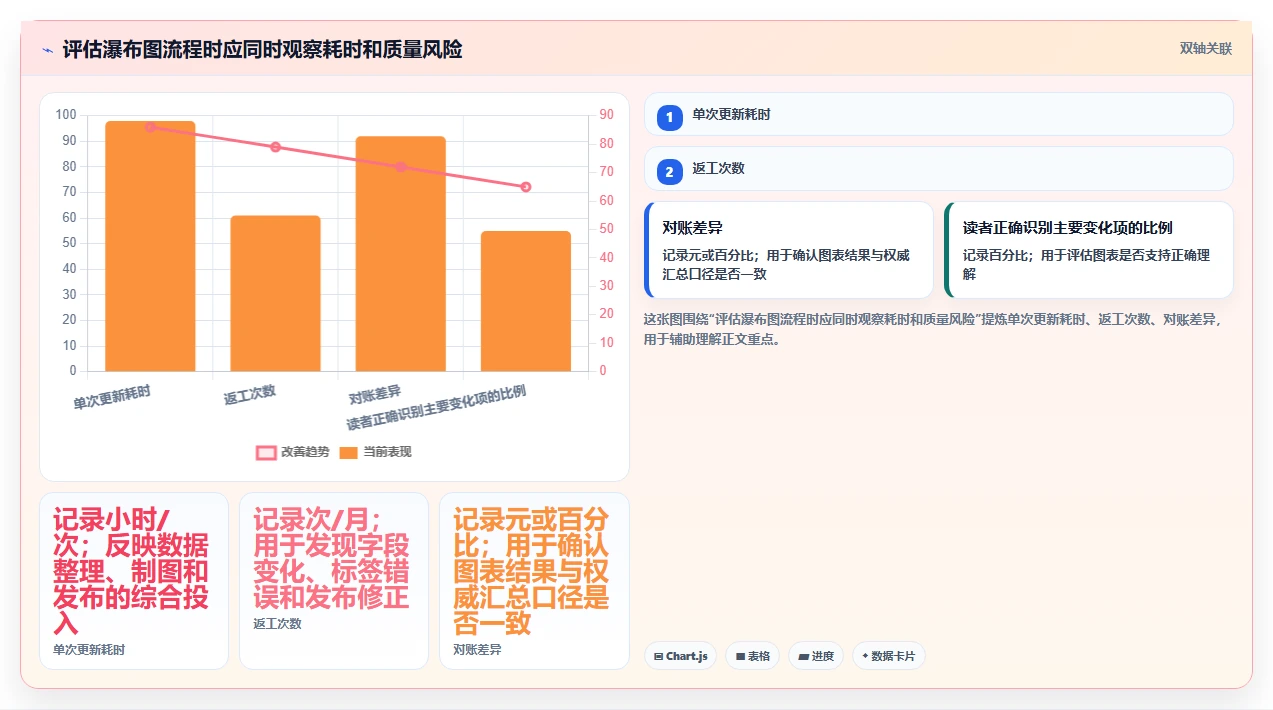Click the first trend line point near 86

pos(150,127)
